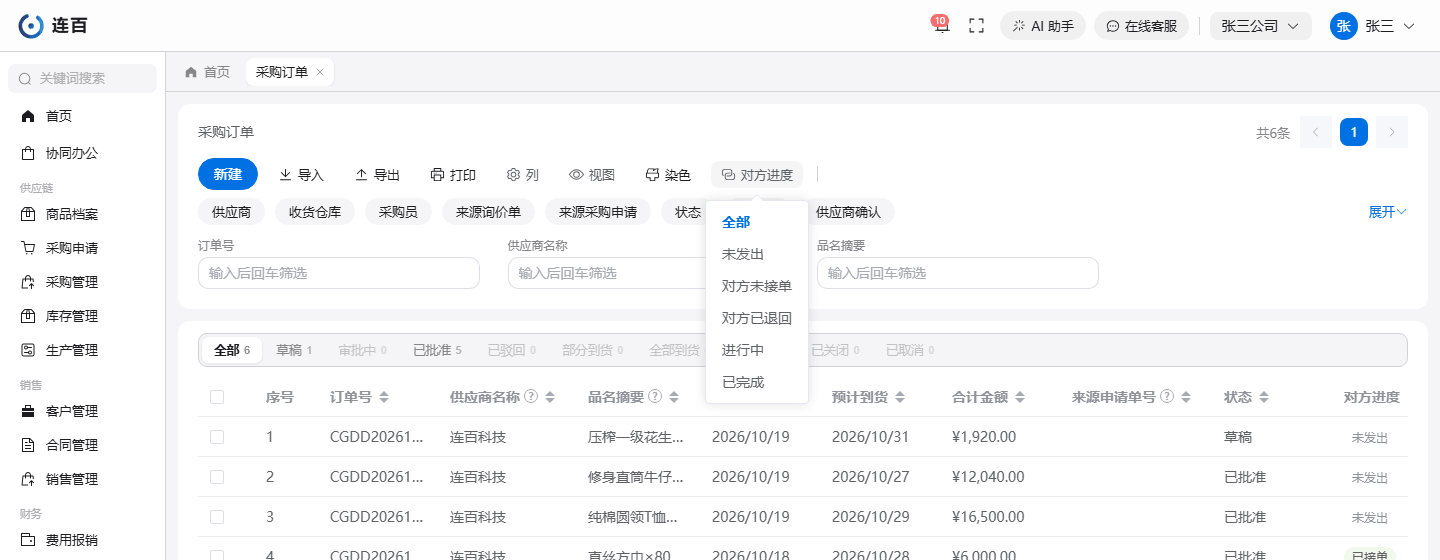Sort by 合计金额 column
The image size is (1440, 560).
point(1020,397)
